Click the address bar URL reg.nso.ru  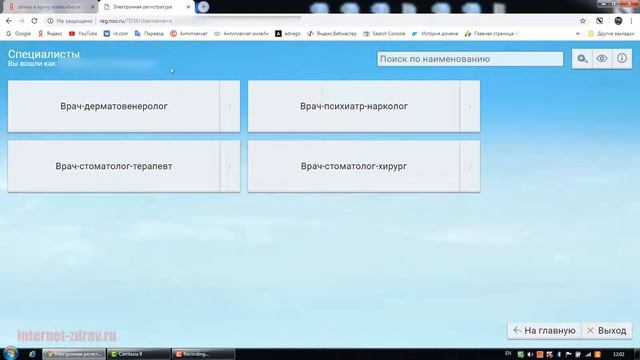tap(136, 21)
